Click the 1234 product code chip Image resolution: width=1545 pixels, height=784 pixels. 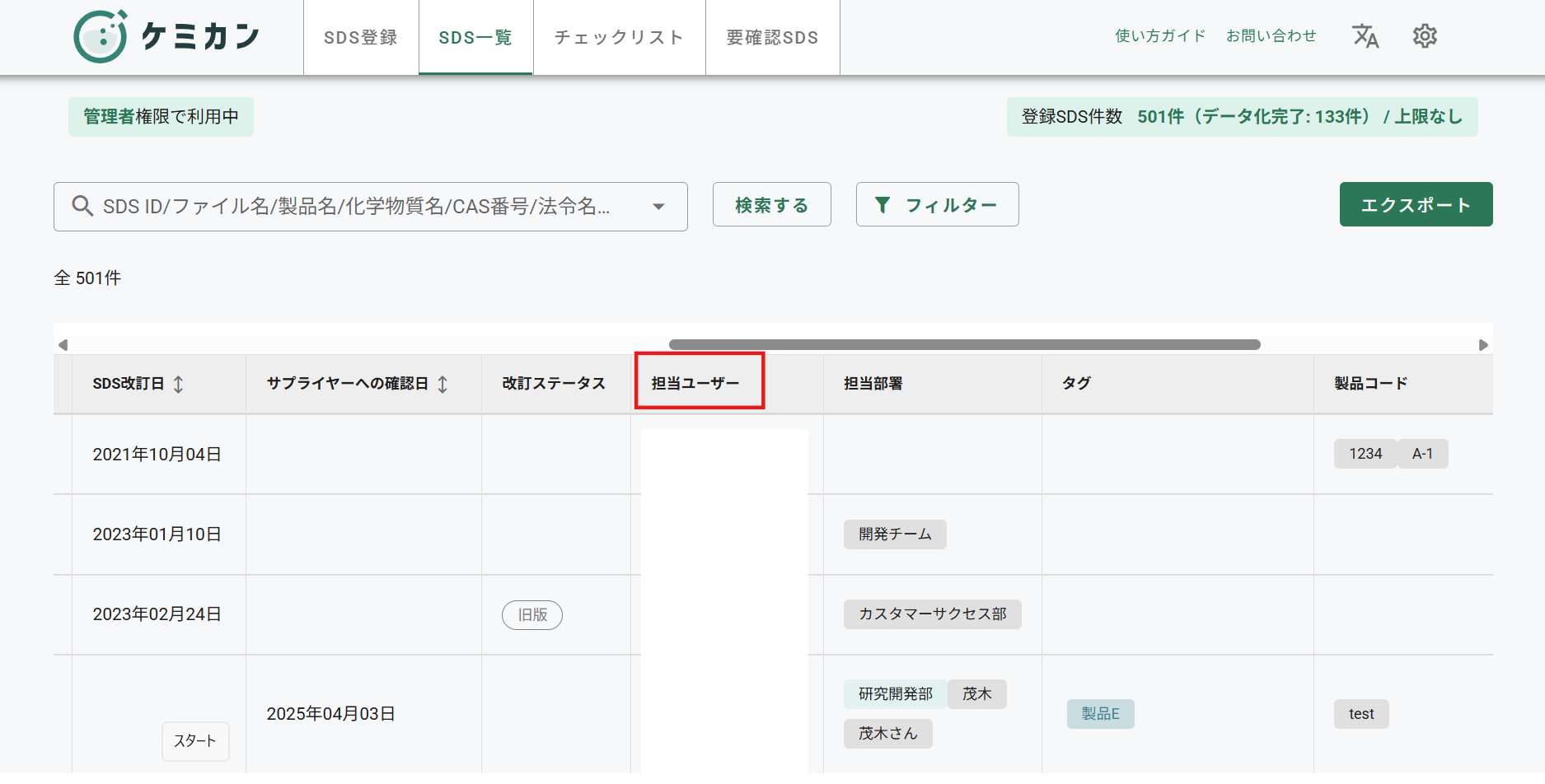1365,454
